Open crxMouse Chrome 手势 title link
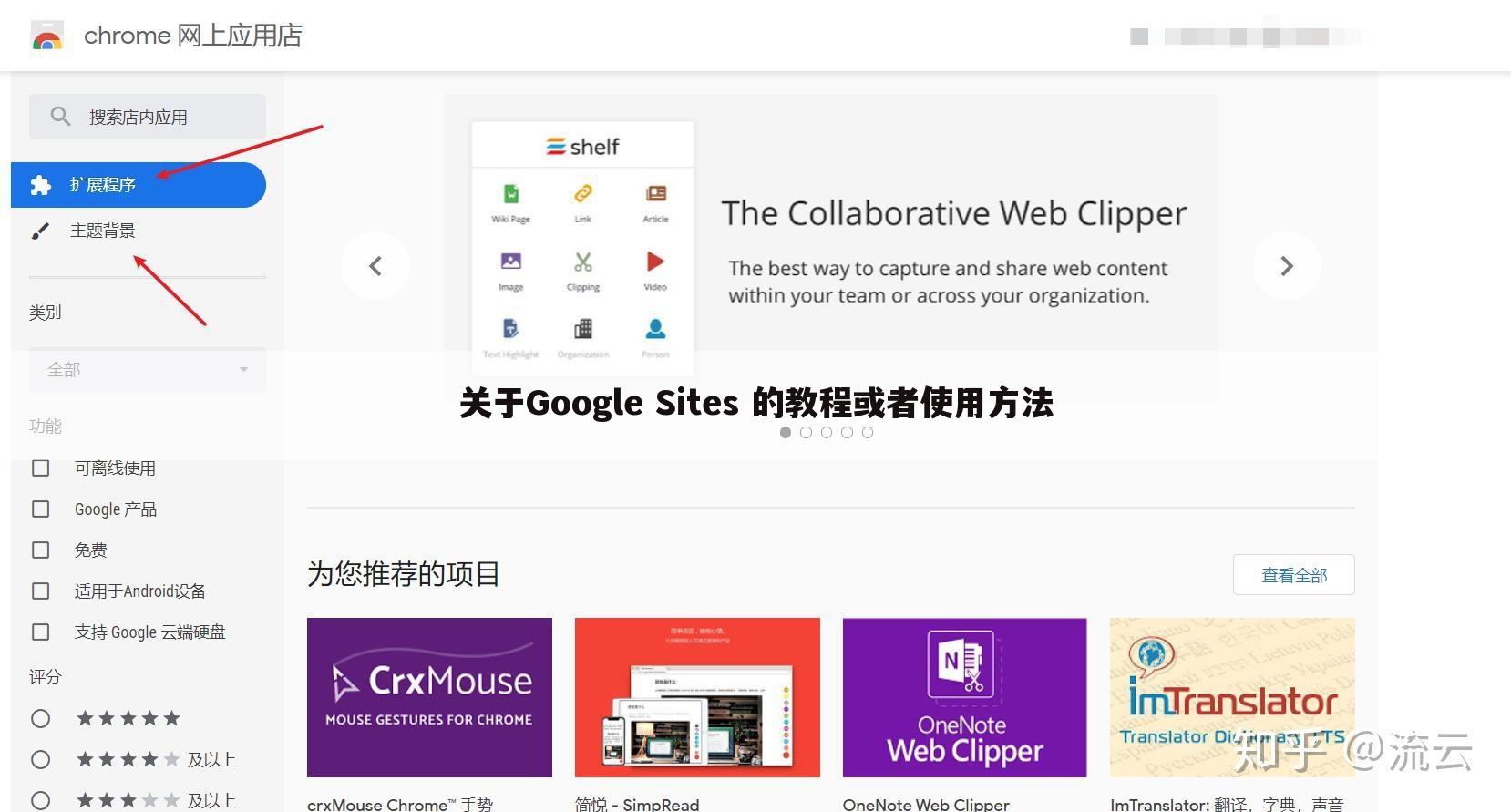Viewport: 1511px width, 812px height. [x=400, y=804]
